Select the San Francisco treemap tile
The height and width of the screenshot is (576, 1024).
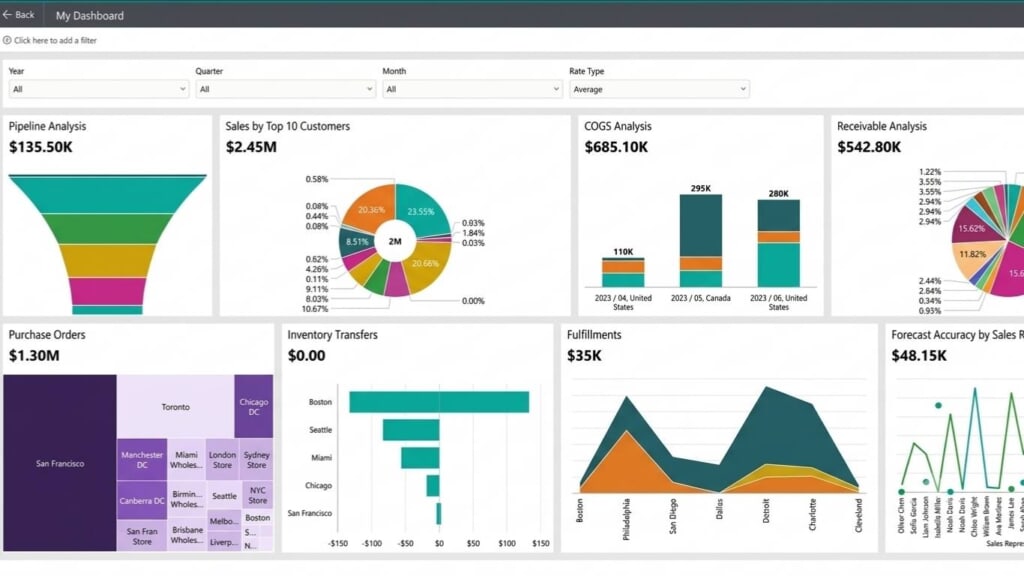point(60,463)
